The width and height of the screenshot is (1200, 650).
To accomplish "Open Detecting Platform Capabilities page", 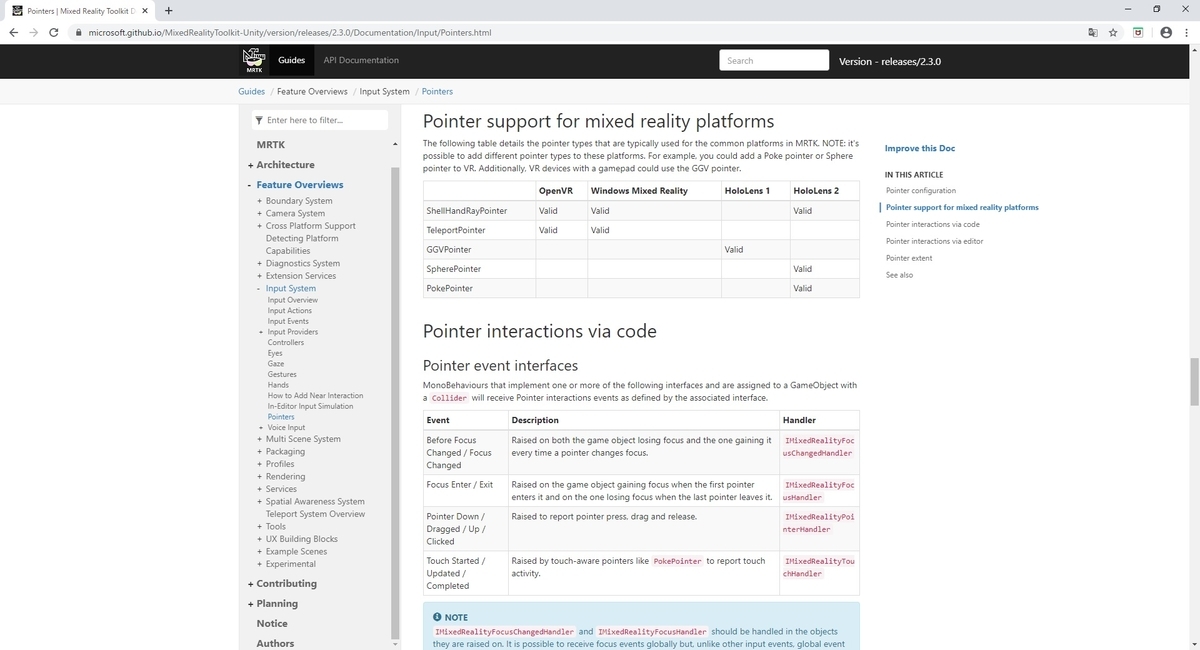I will click(302, 245).
